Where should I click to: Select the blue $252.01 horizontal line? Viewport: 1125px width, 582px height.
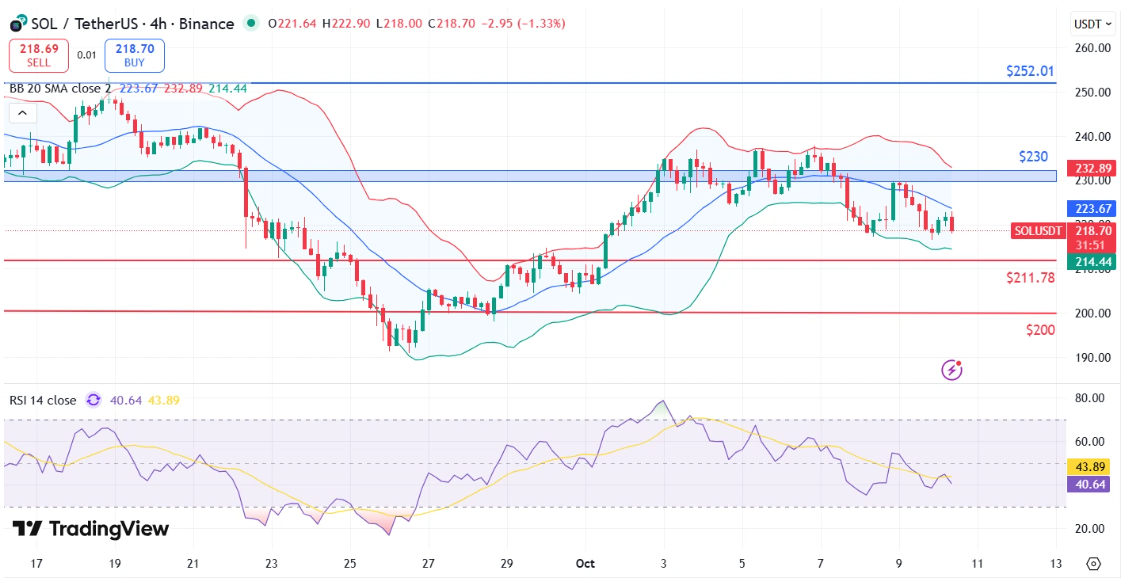point(500,83)
